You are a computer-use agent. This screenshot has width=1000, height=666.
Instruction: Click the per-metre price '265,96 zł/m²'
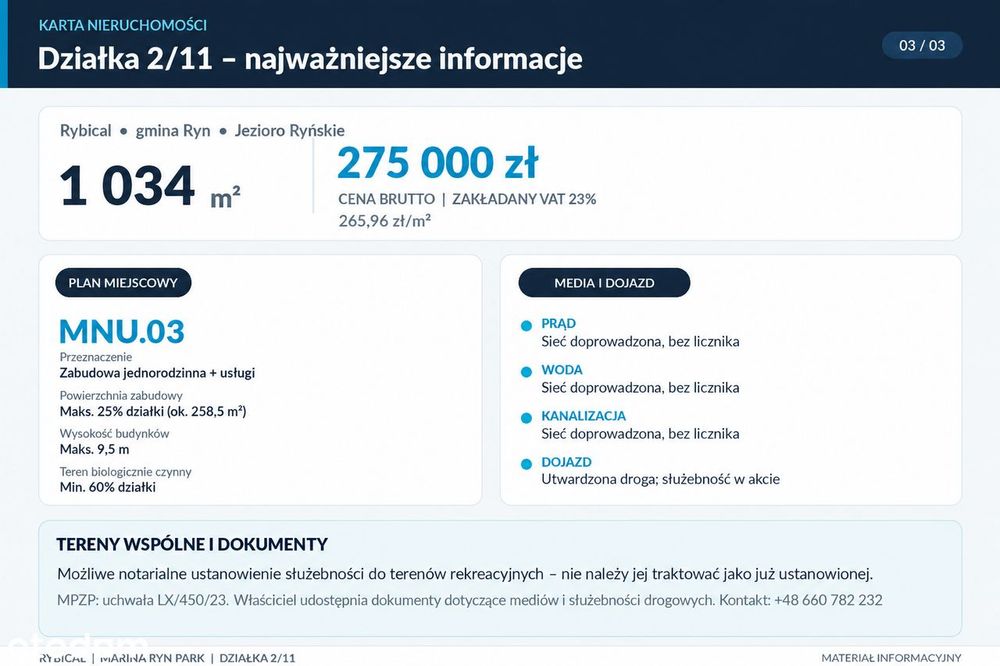[x=385, y=221]
